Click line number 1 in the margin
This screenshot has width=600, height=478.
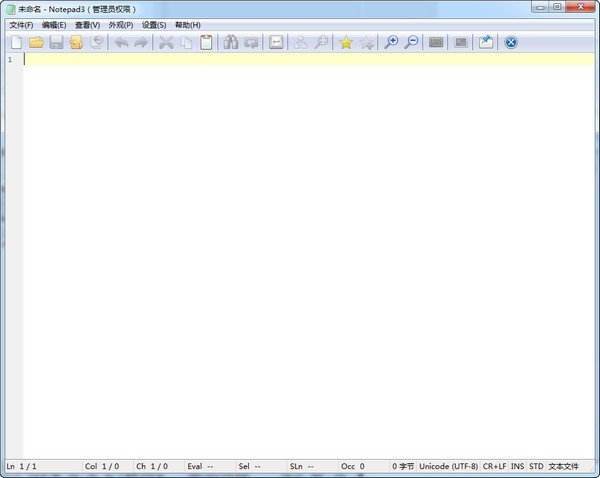10,60
